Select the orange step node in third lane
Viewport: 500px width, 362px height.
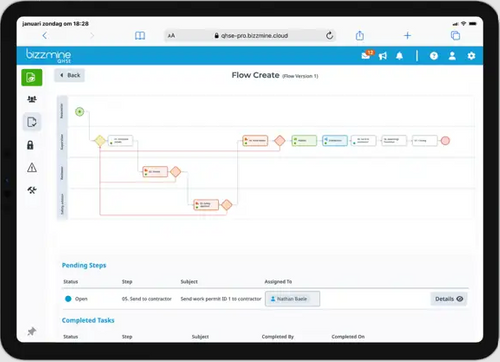[155, 172]
